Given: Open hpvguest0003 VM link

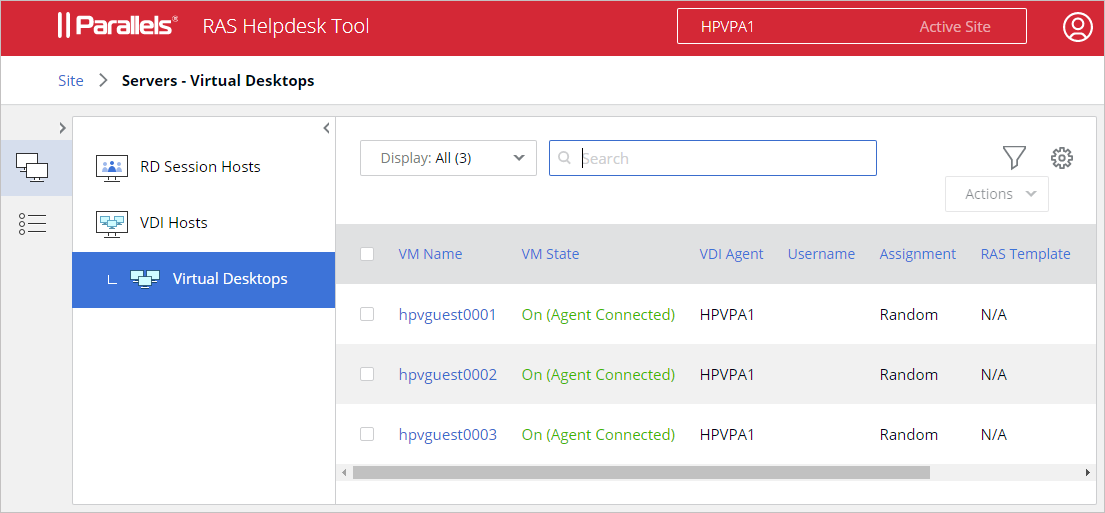Looking at the screenshot, I should pos(447,434).
